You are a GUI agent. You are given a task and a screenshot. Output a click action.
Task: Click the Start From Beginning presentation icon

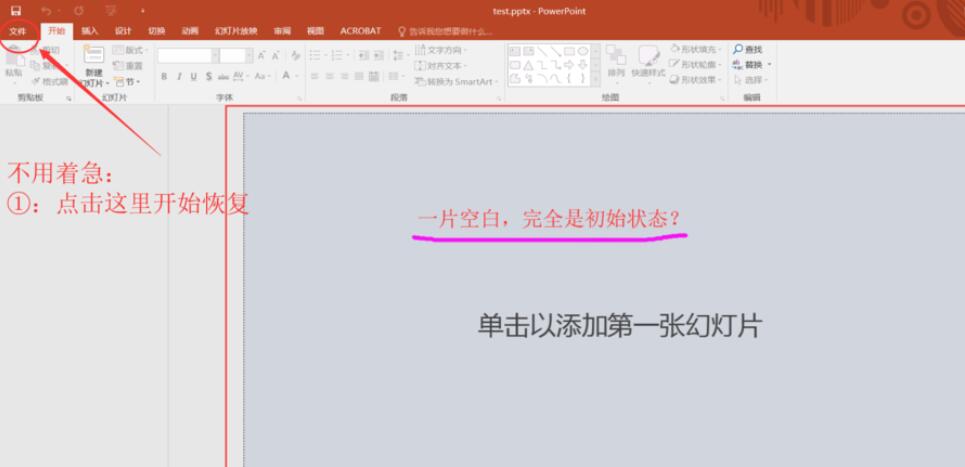[111, 11]
